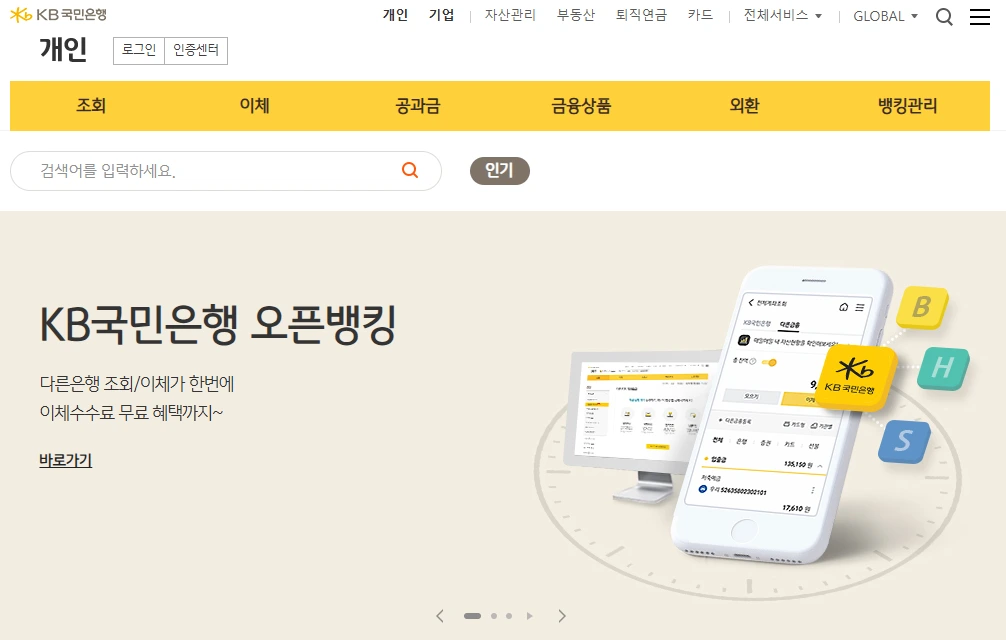Expand the GLOBAL language dropdown
This screenshot has width=1006, height=640.
point(885,16)
